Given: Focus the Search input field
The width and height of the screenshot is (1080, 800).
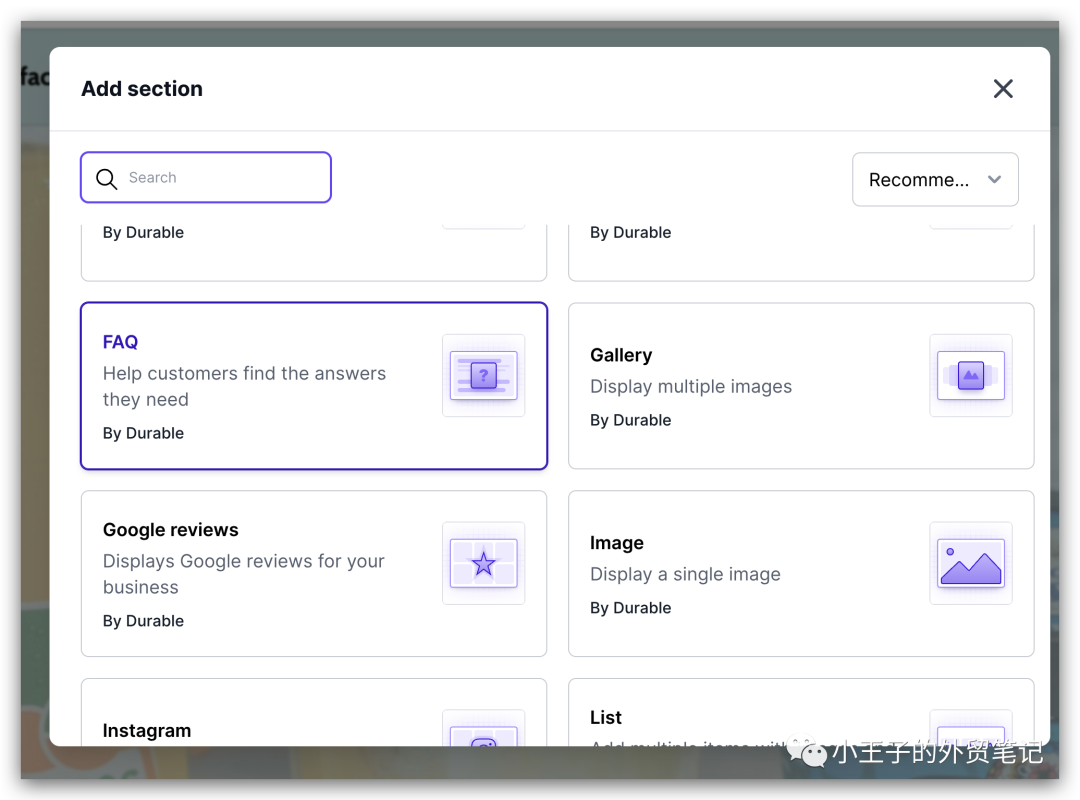Looking at the screenshot, I should 206,178.
